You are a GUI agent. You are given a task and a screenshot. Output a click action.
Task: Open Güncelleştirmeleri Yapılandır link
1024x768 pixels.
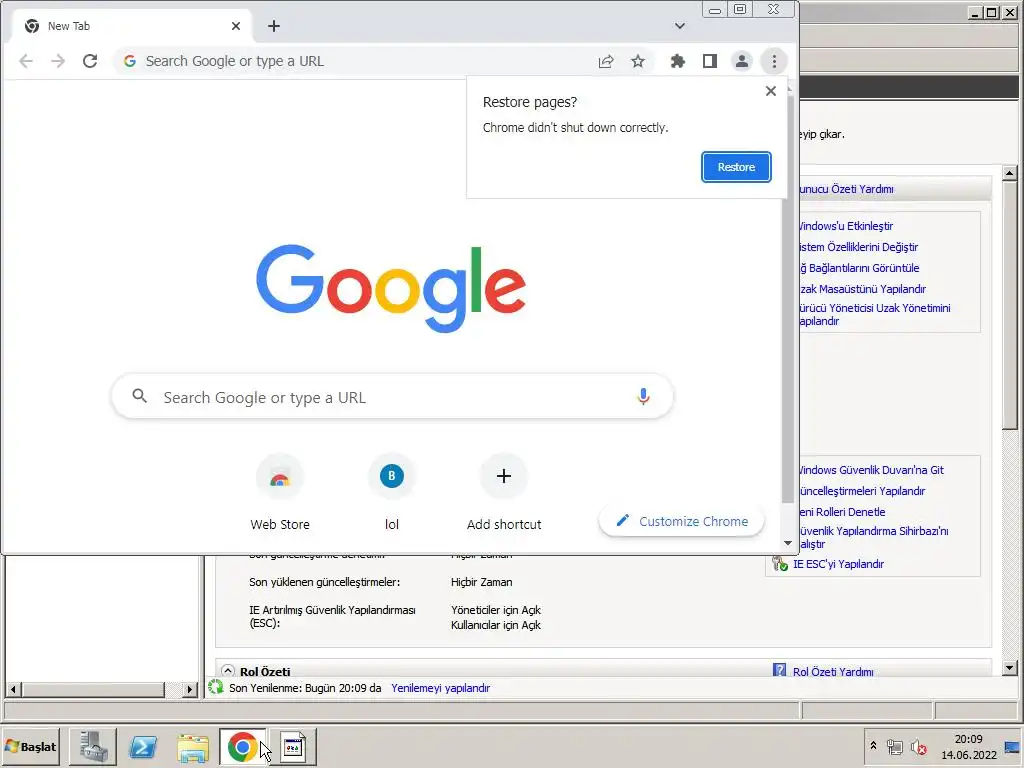[863, 490]
